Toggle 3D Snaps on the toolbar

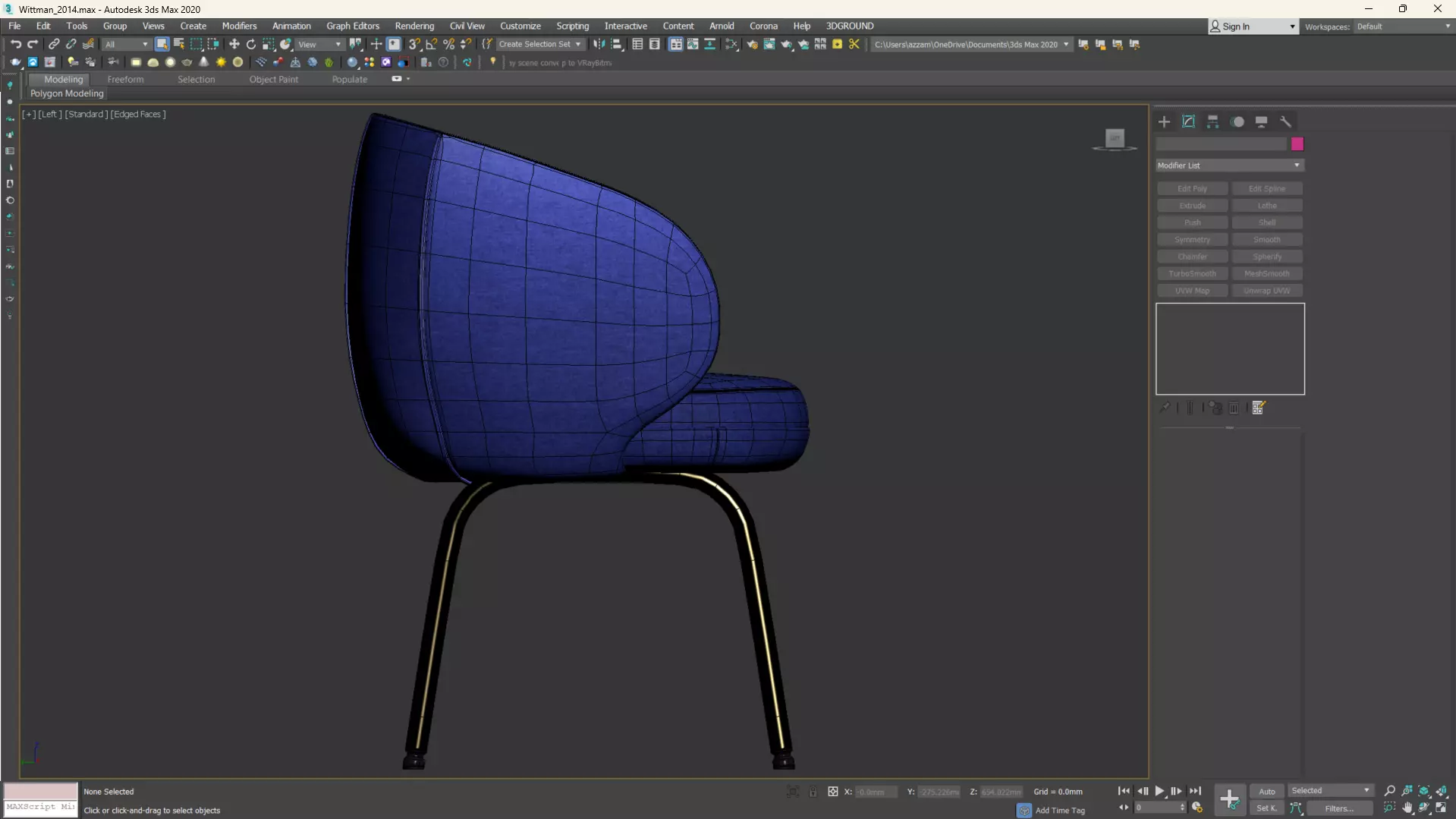click(x=414, y=44)
